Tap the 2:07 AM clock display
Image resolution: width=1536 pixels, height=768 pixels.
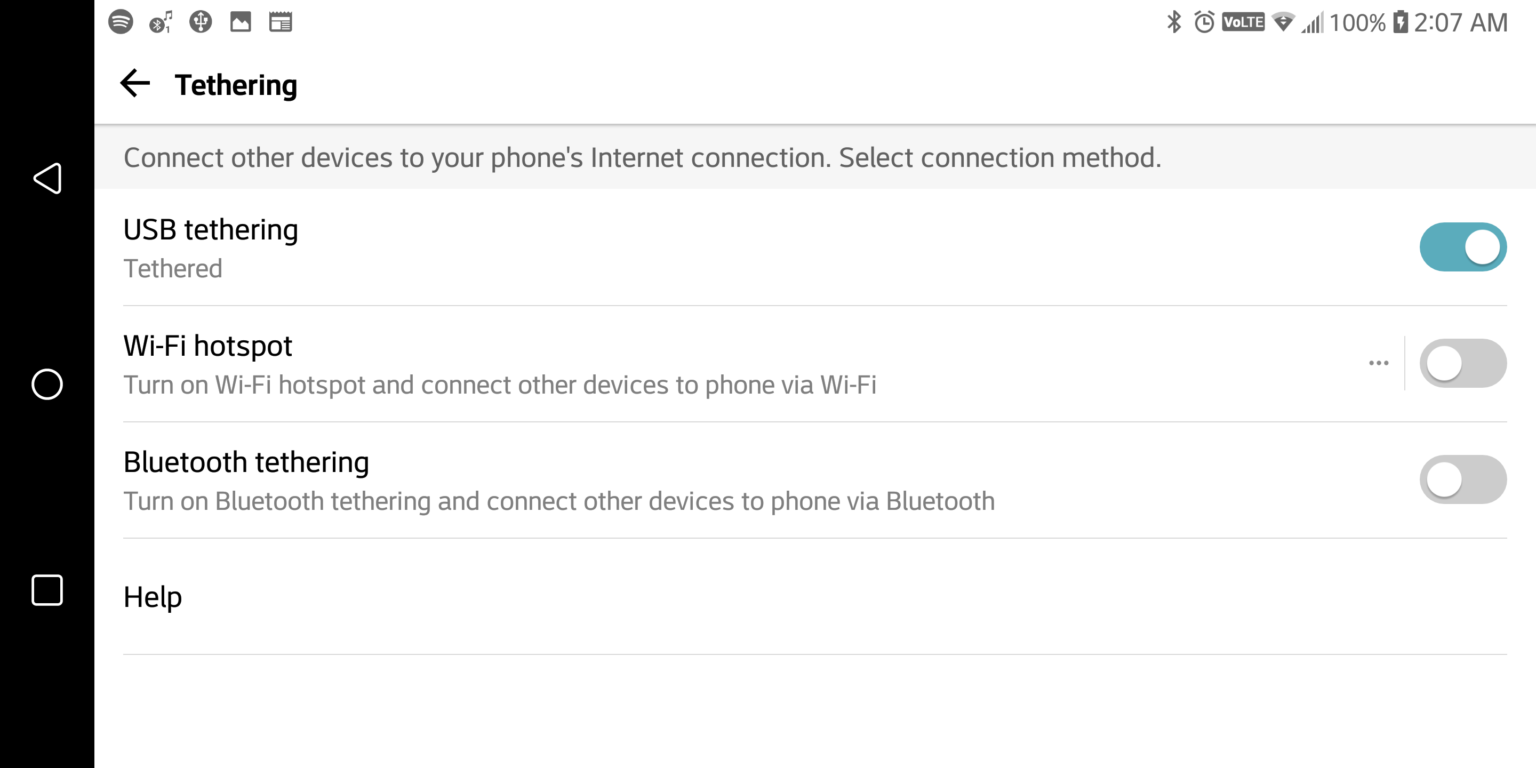1462,21
